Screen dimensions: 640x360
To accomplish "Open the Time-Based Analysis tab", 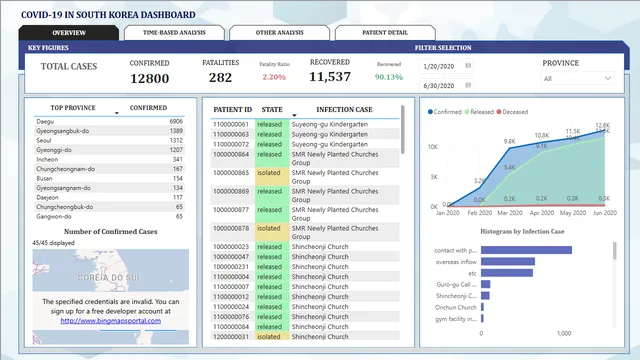I will coord(174,33).
